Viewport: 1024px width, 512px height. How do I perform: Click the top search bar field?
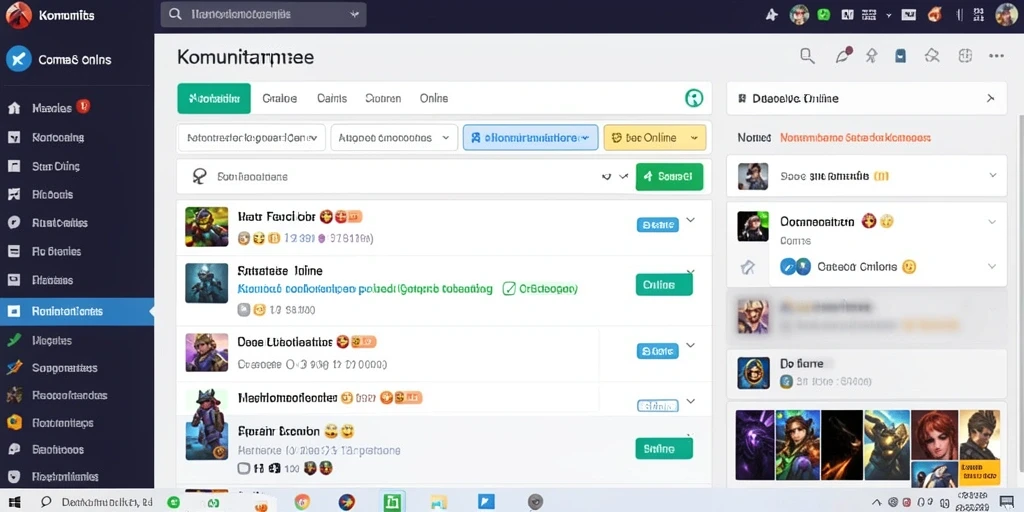(x=263, y=14)
